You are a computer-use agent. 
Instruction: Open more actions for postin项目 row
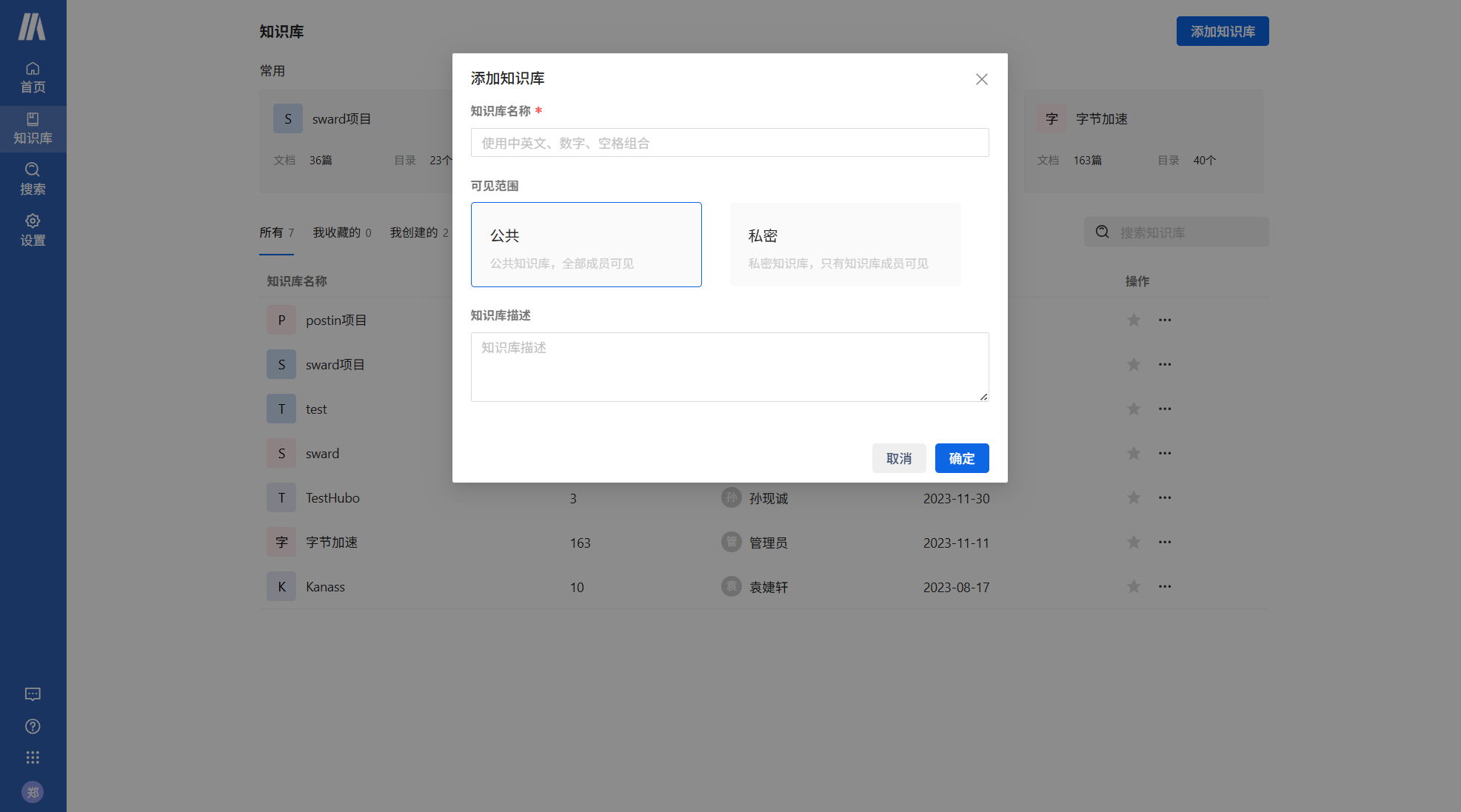[1164, 320]
